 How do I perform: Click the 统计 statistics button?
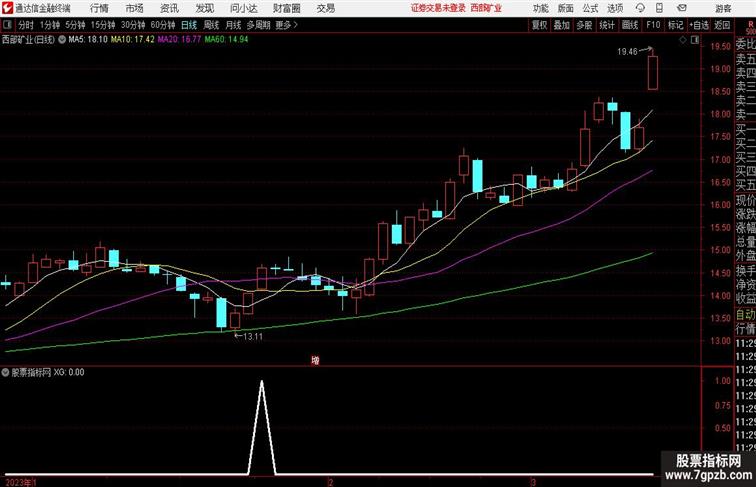pos(607,25)
